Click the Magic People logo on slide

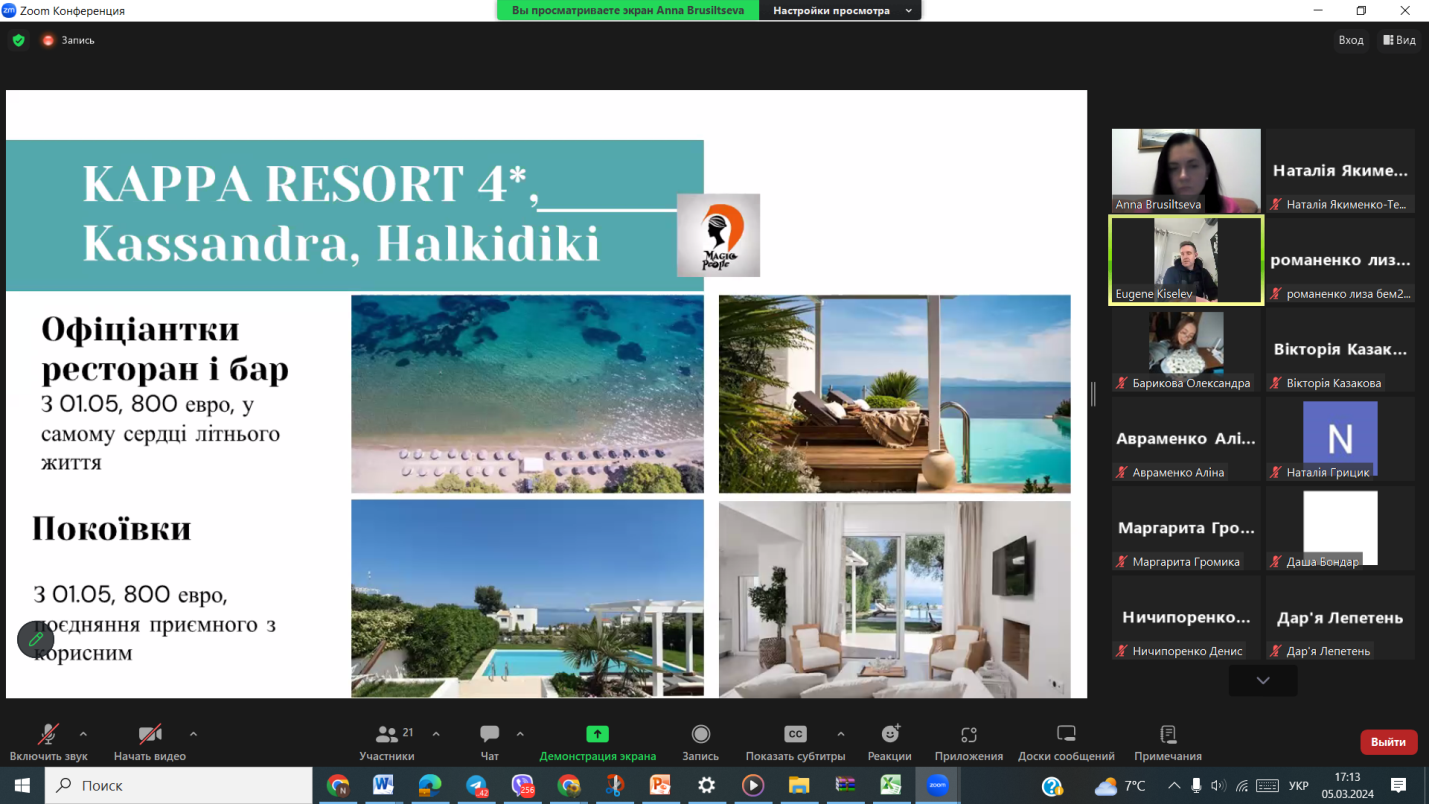(x=718, y=235)
